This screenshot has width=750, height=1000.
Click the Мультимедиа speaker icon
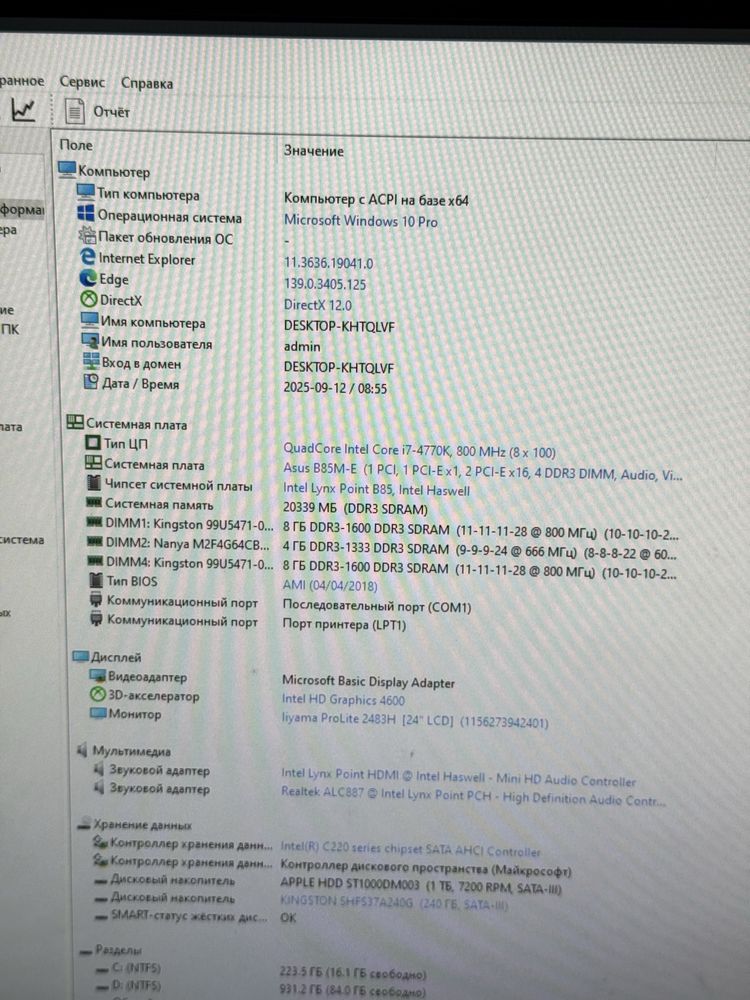click(82, 750)
